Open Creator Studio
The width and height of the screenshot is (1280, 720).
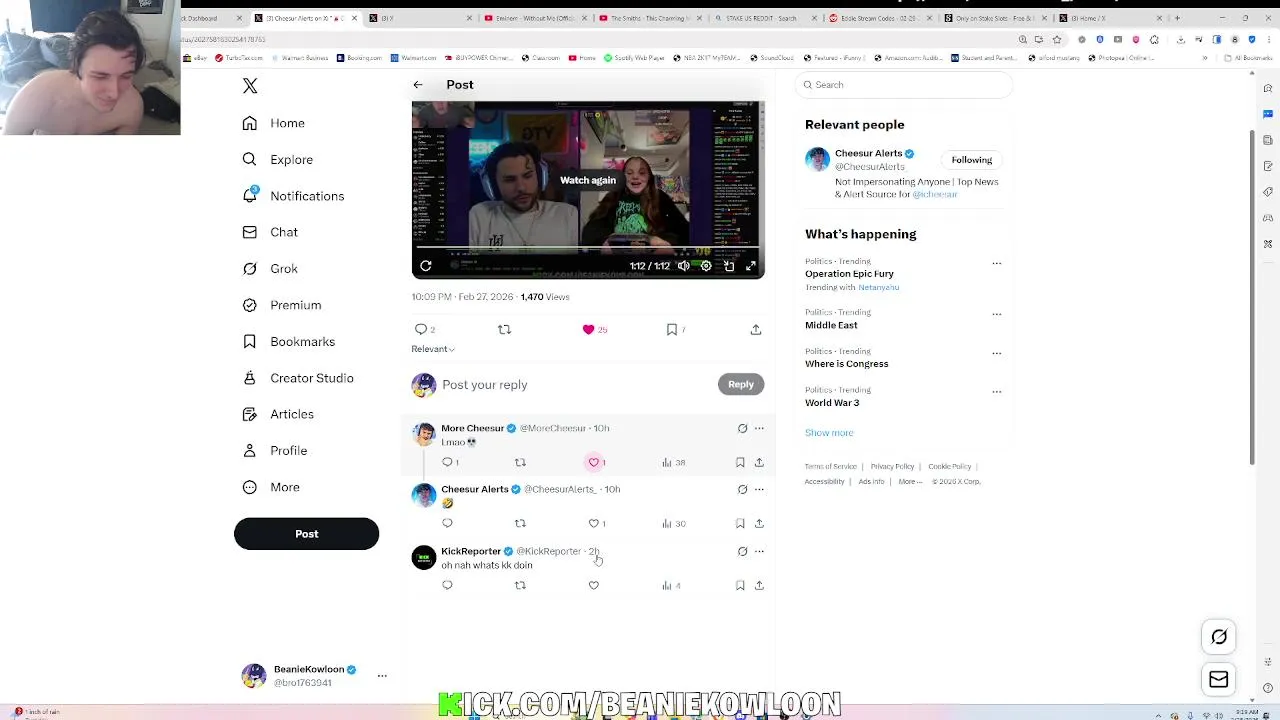coord(297,378)
